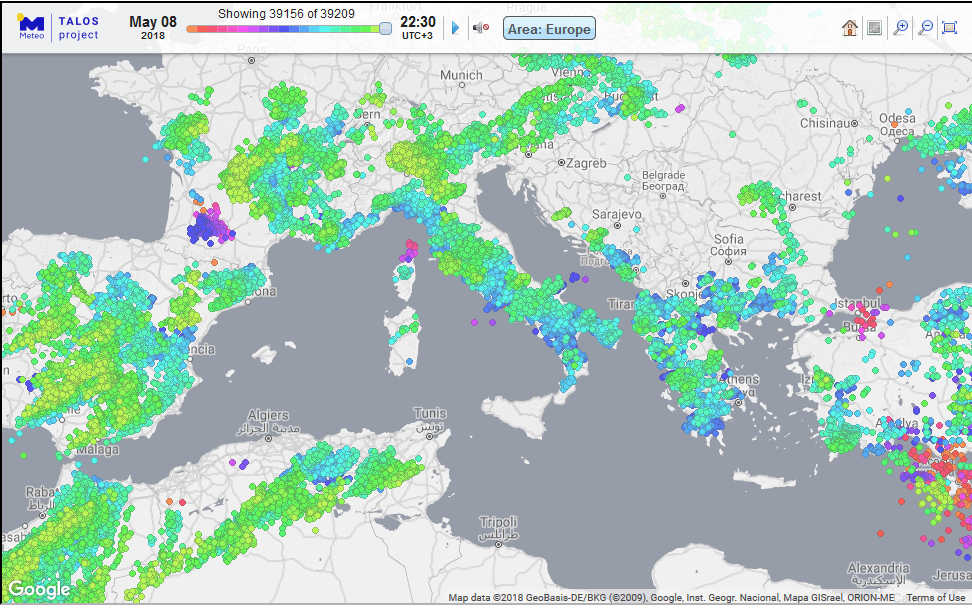This screenshot has height=616, width=972.
Task: Play the lightning animation
Action: coord(456,28)
